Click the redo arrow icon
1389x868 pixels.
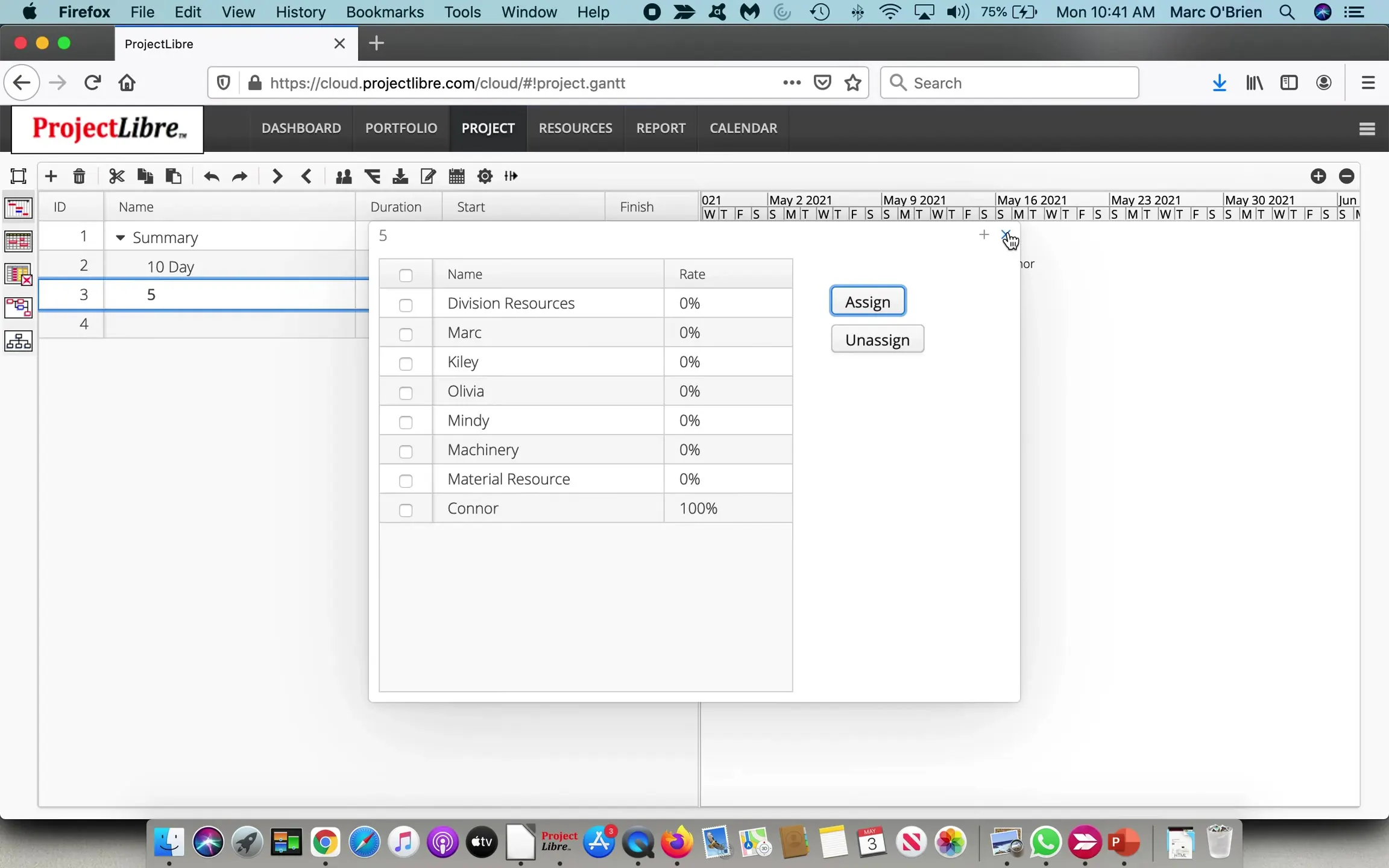pyautogui.click(x=240, y=176)
